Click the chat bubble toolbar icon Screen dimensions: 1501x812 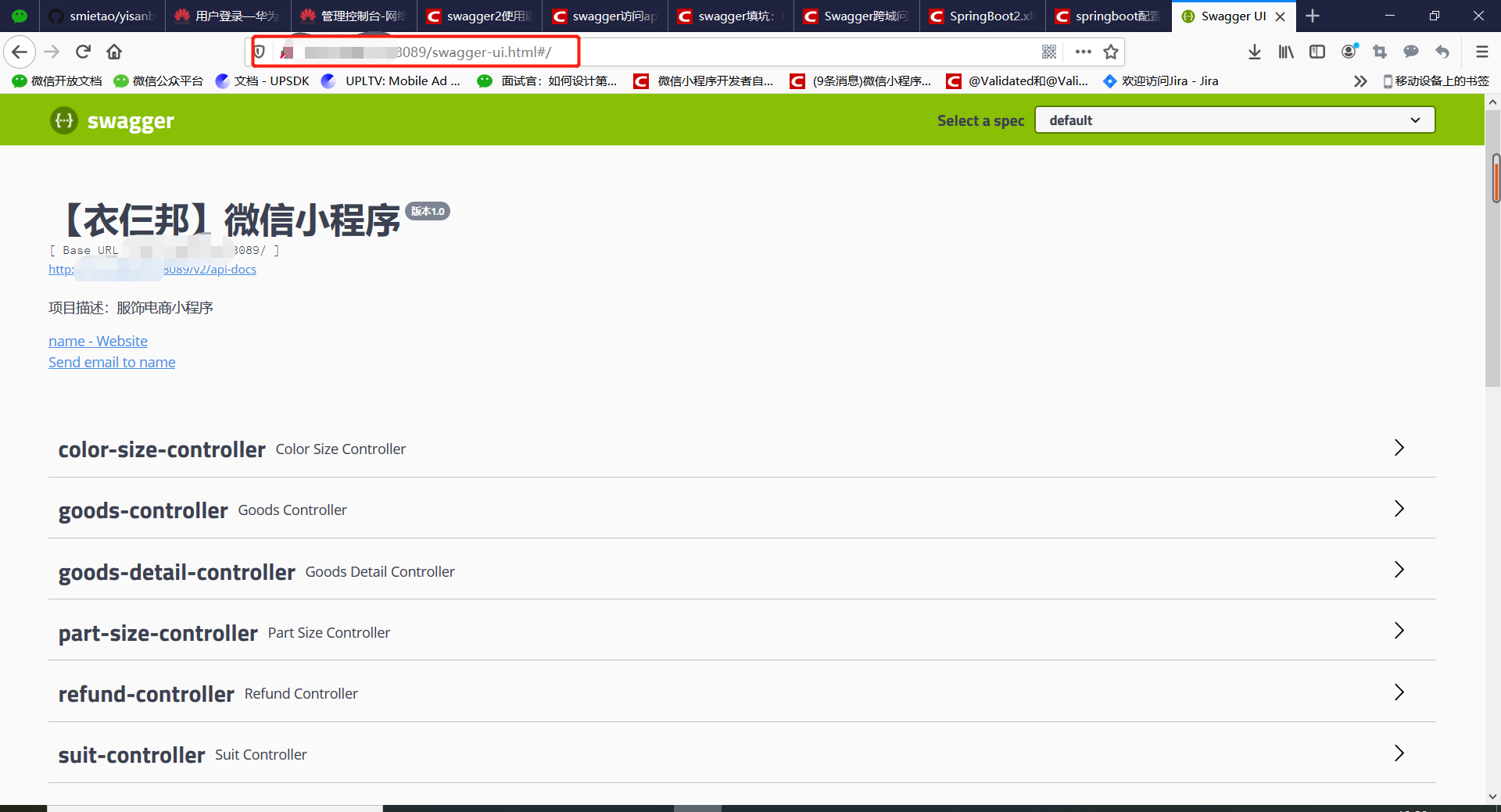point(1411,52)
